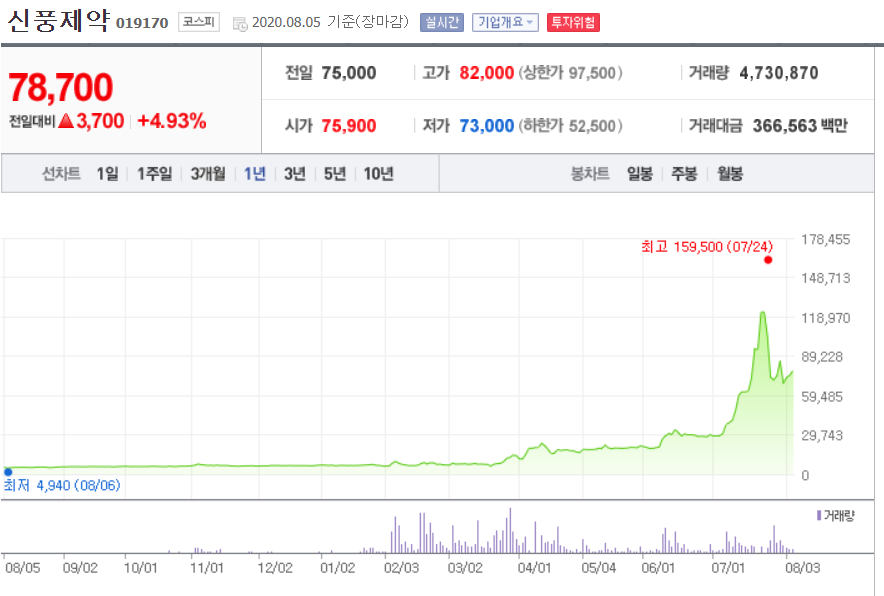Click the 최저 4,940 (08/06) label
The width and height of the screenshot is (884, 596).
62,485
